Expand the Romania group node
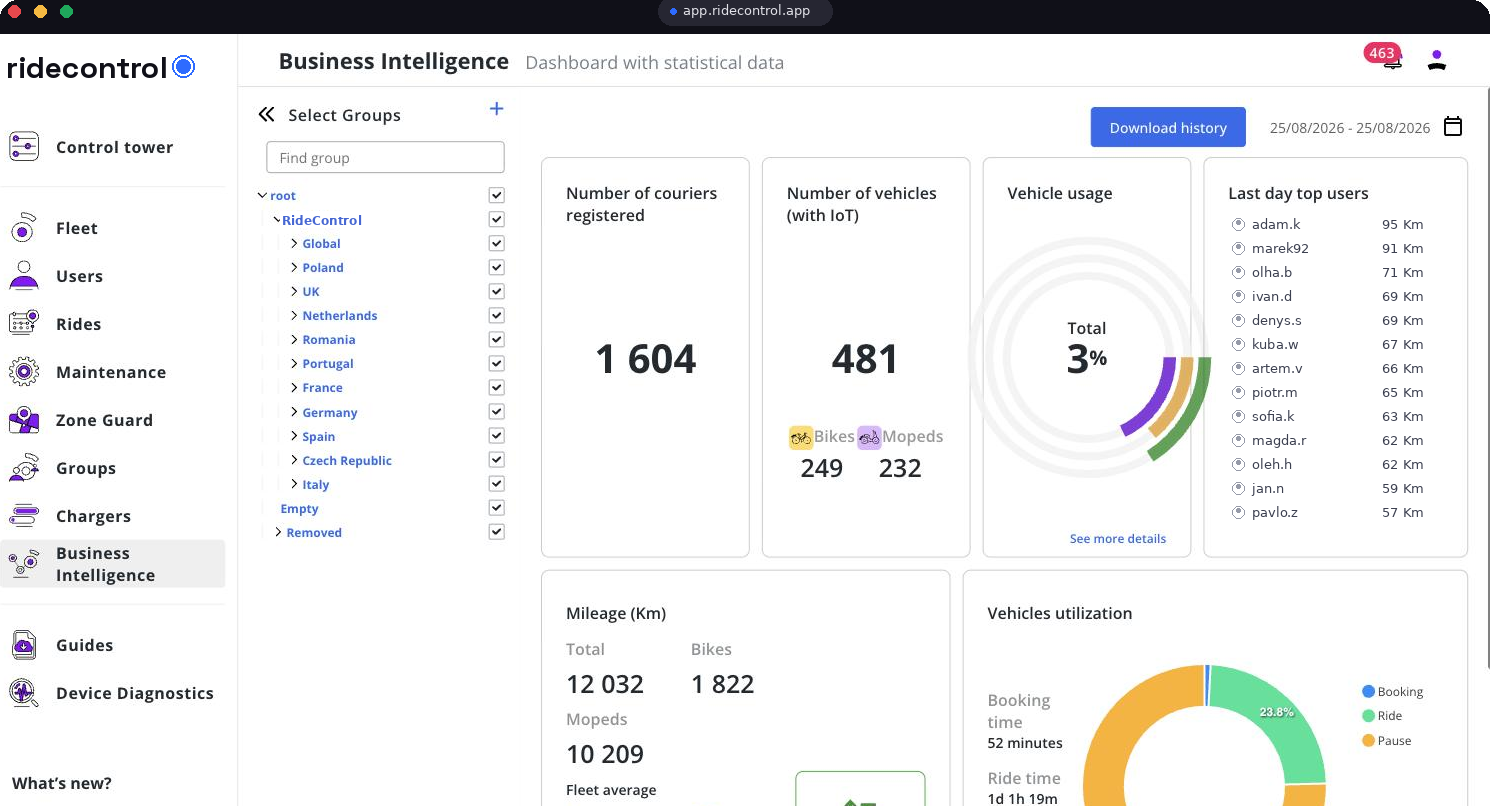Viewport: 1490px width, 806px height. pos(294,339)
